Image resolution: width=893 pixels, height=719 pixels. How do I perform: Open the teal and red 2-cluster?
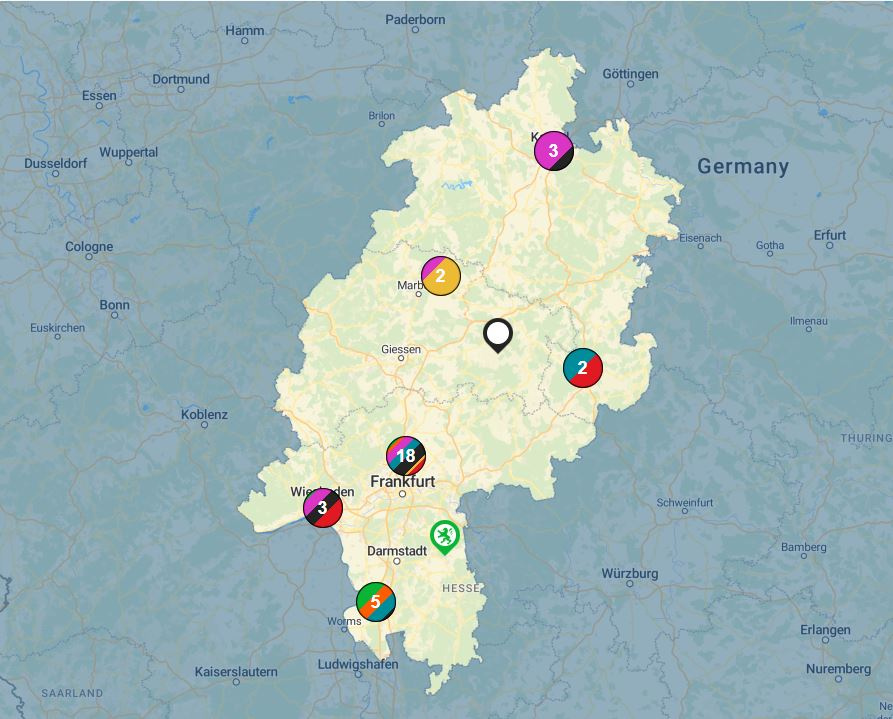[582, 368]
